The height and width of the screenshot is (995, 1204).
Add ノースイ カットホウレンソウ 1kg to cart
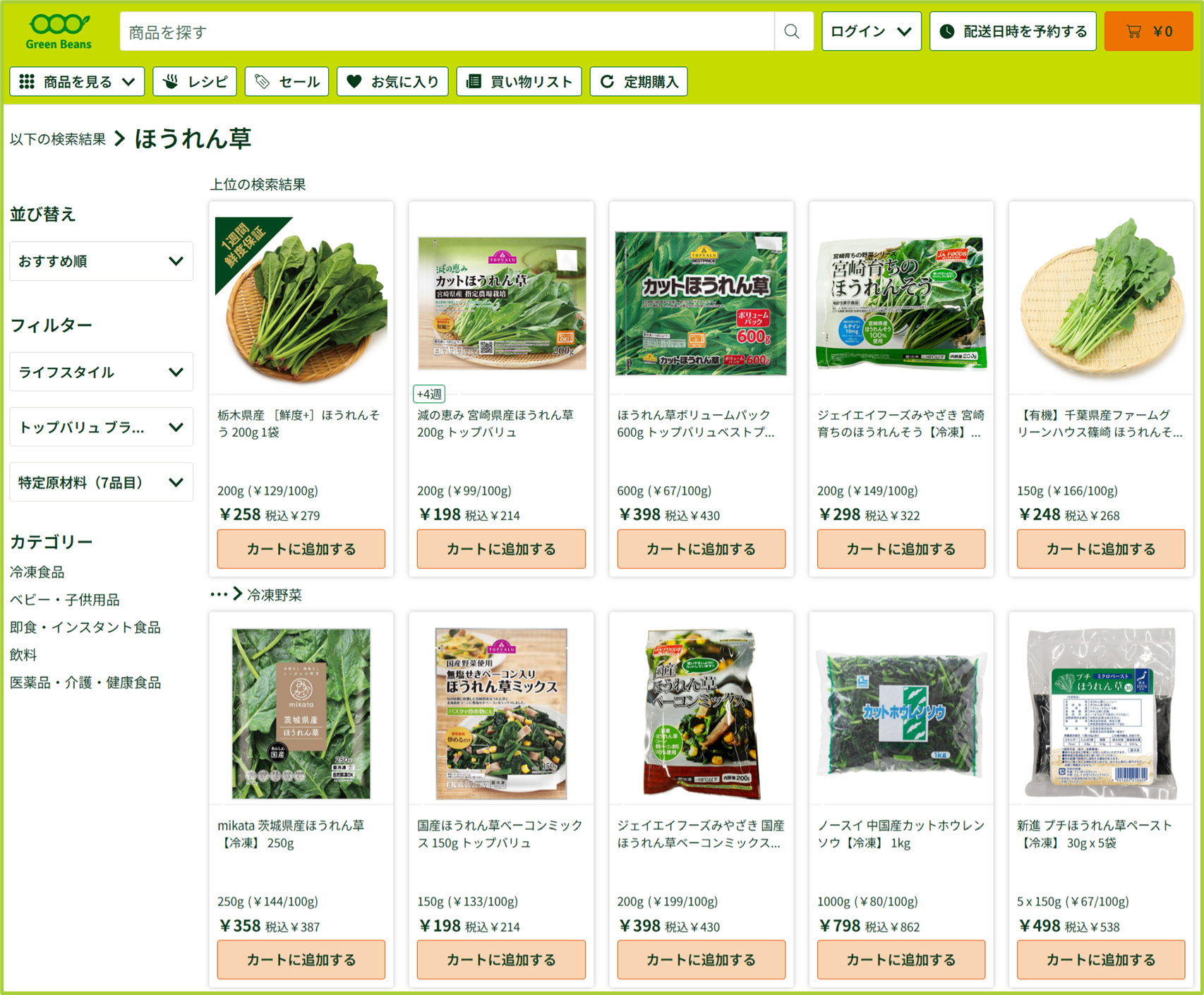tap(901, 960)
